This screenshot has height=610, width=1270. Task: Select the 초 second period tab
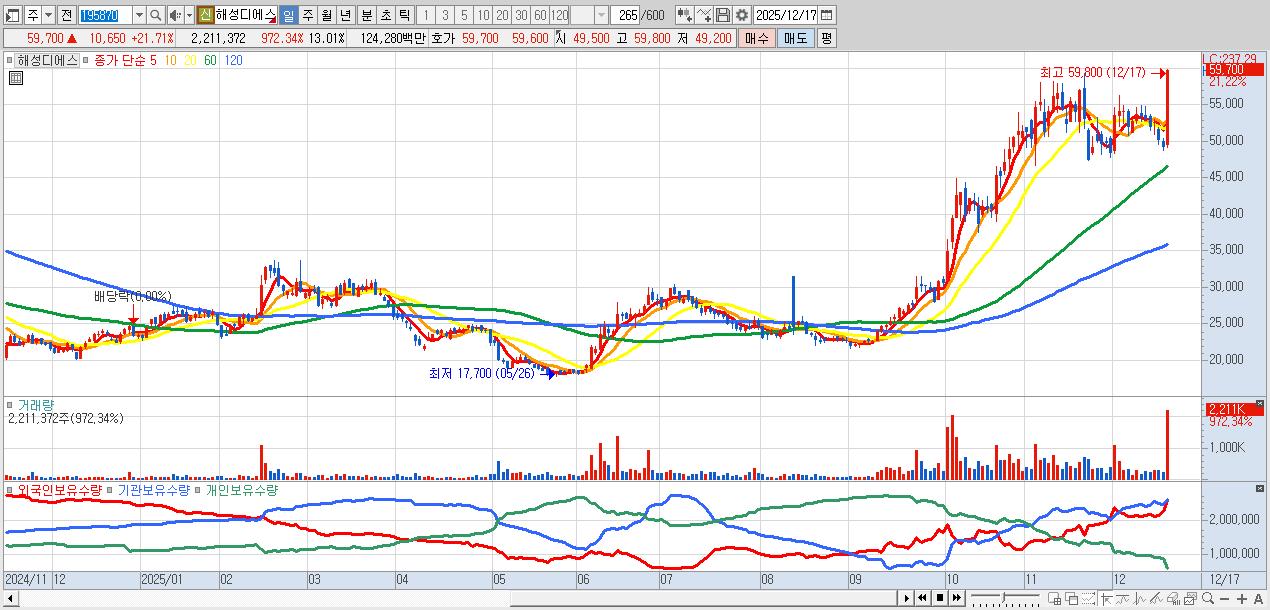(x=386, y=15)
